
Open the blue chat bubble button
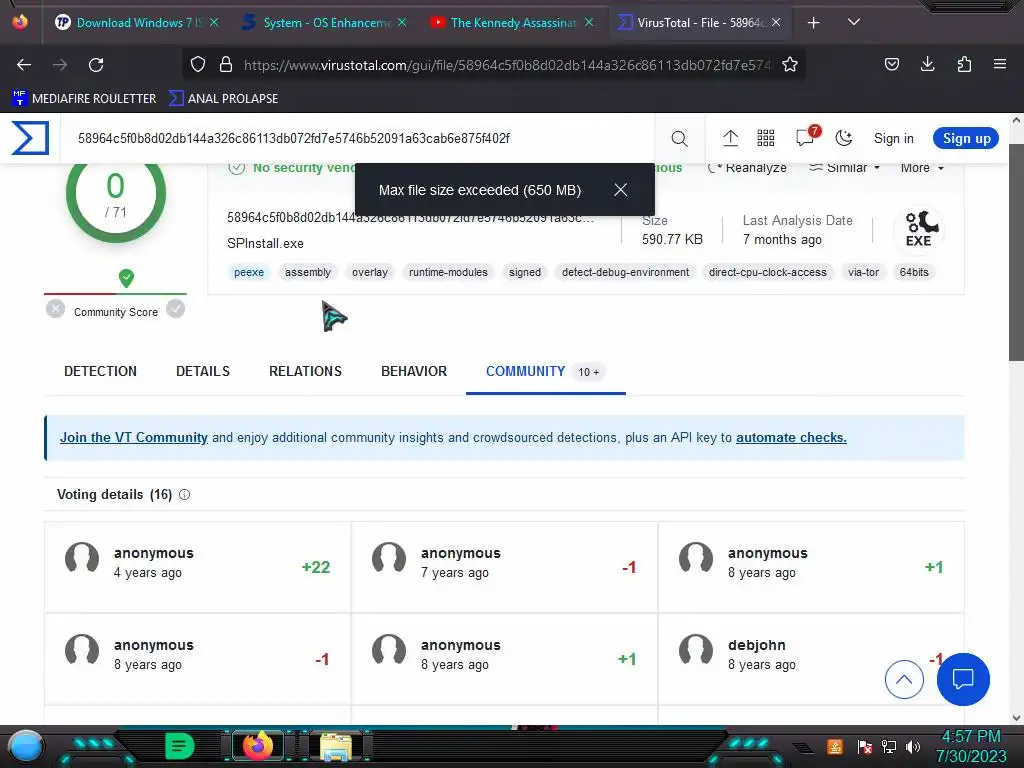(963, 679)
